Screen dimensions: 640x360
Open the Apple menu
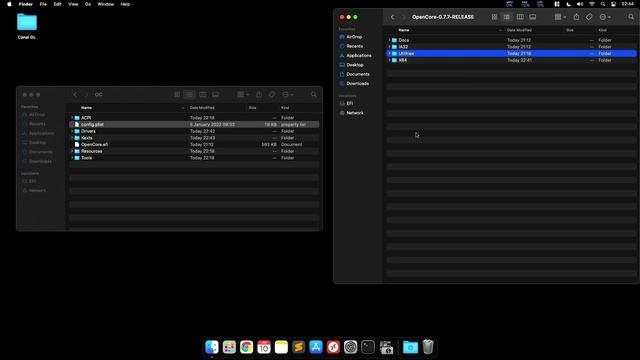point(9,4)
